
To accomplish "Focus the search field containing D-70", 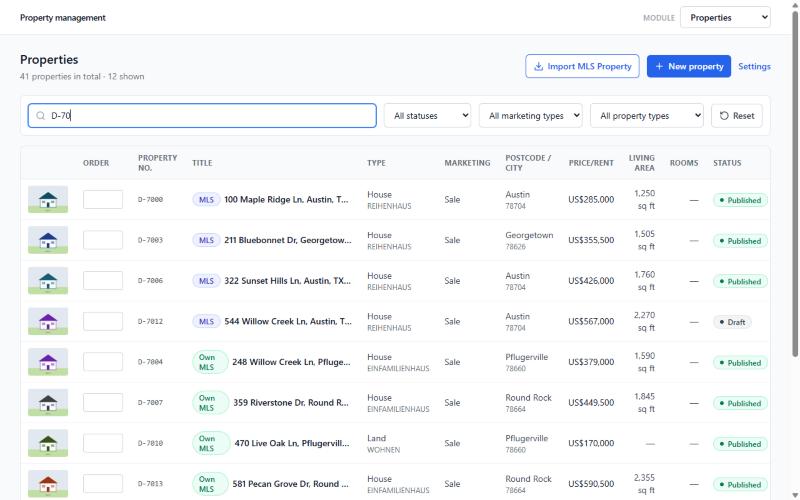I will click(202, 116).
